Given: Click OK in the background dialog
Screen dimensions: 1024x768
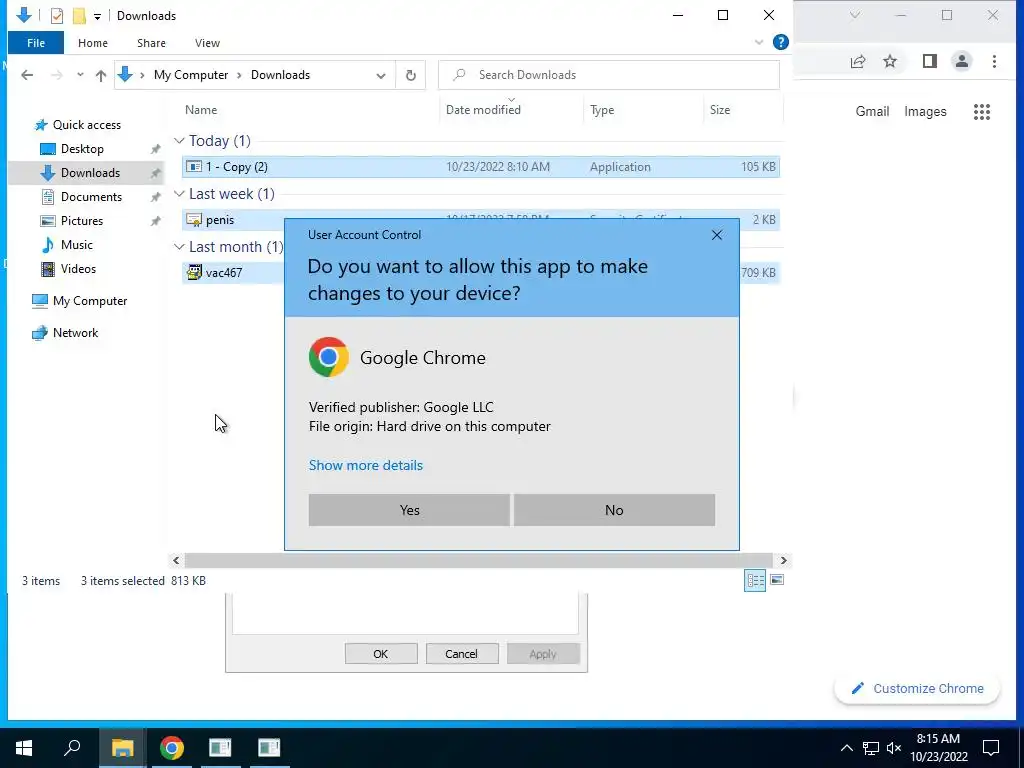Looking at the screenshot, I should 381,654.
